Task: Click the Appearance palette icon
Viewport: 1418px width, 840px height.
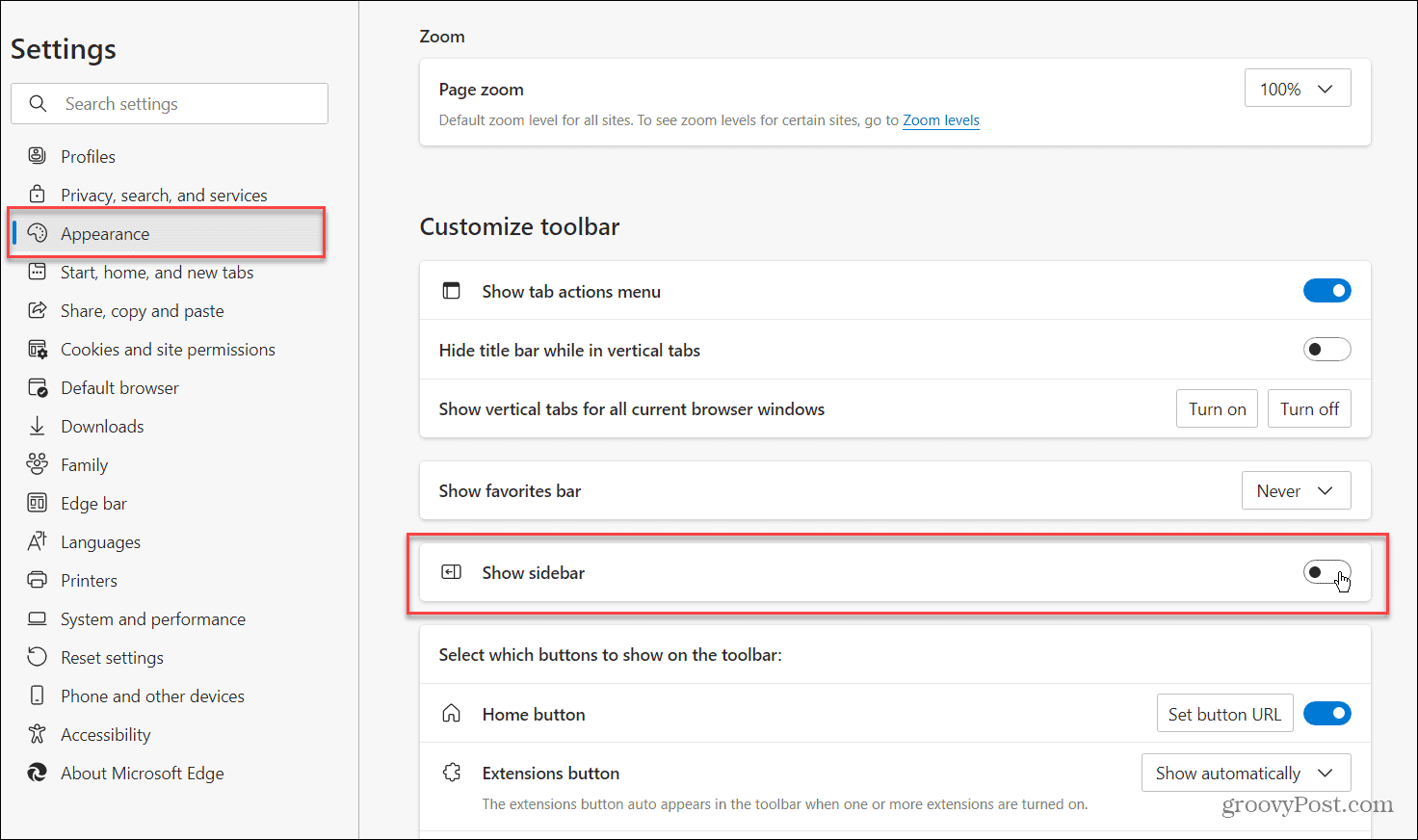Action: coord(37,233)
